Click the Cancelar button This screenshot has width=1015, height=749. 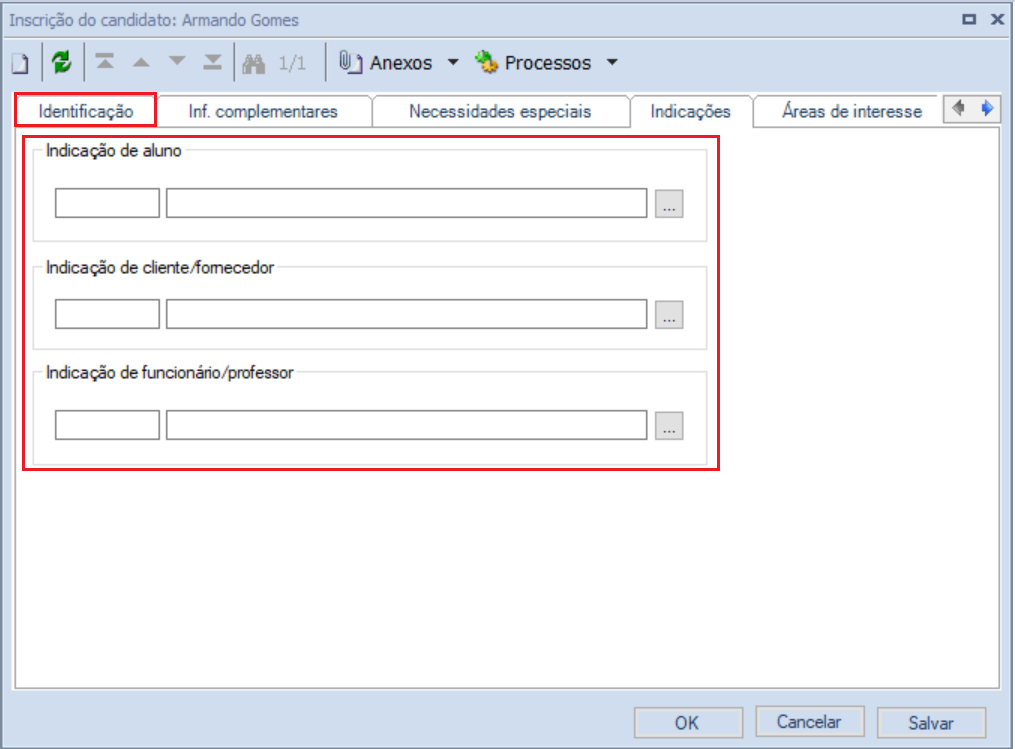810,722
